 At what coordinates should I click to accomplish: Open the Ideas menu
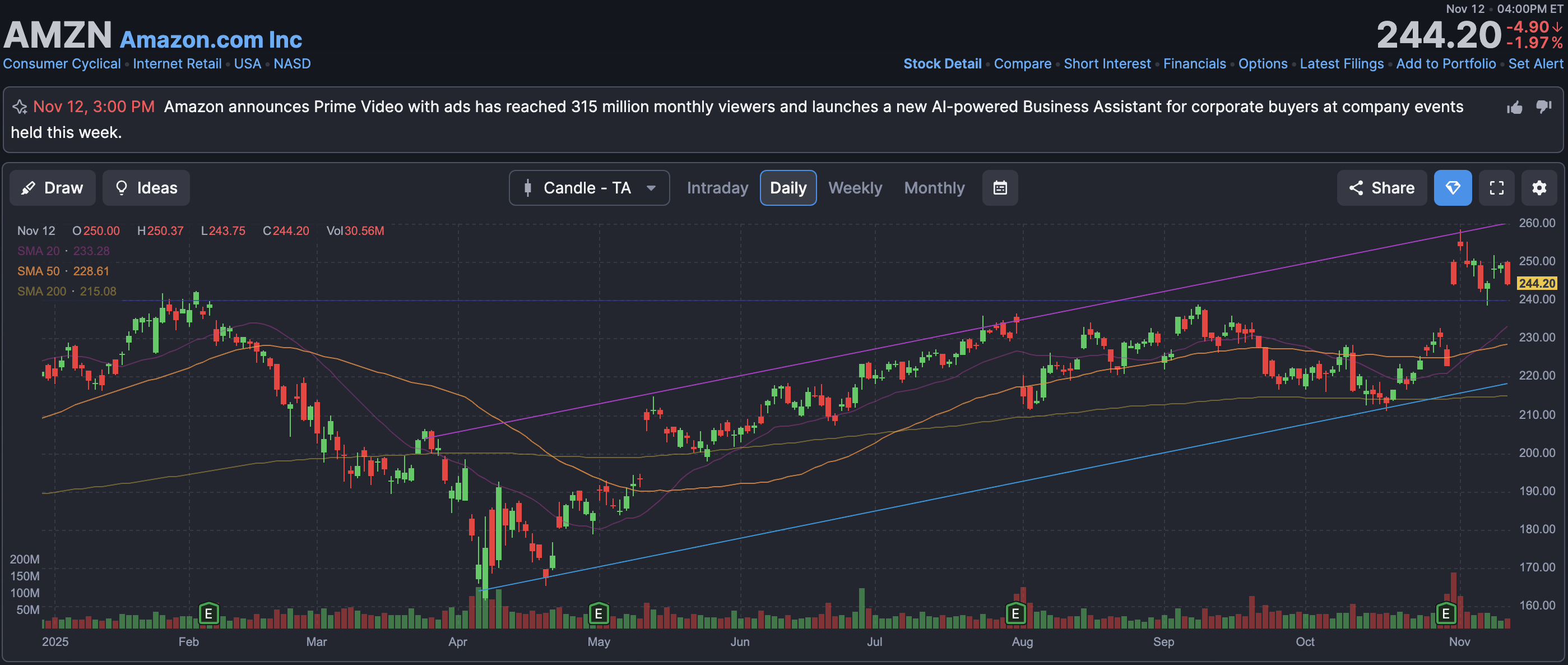click(146, 188)
